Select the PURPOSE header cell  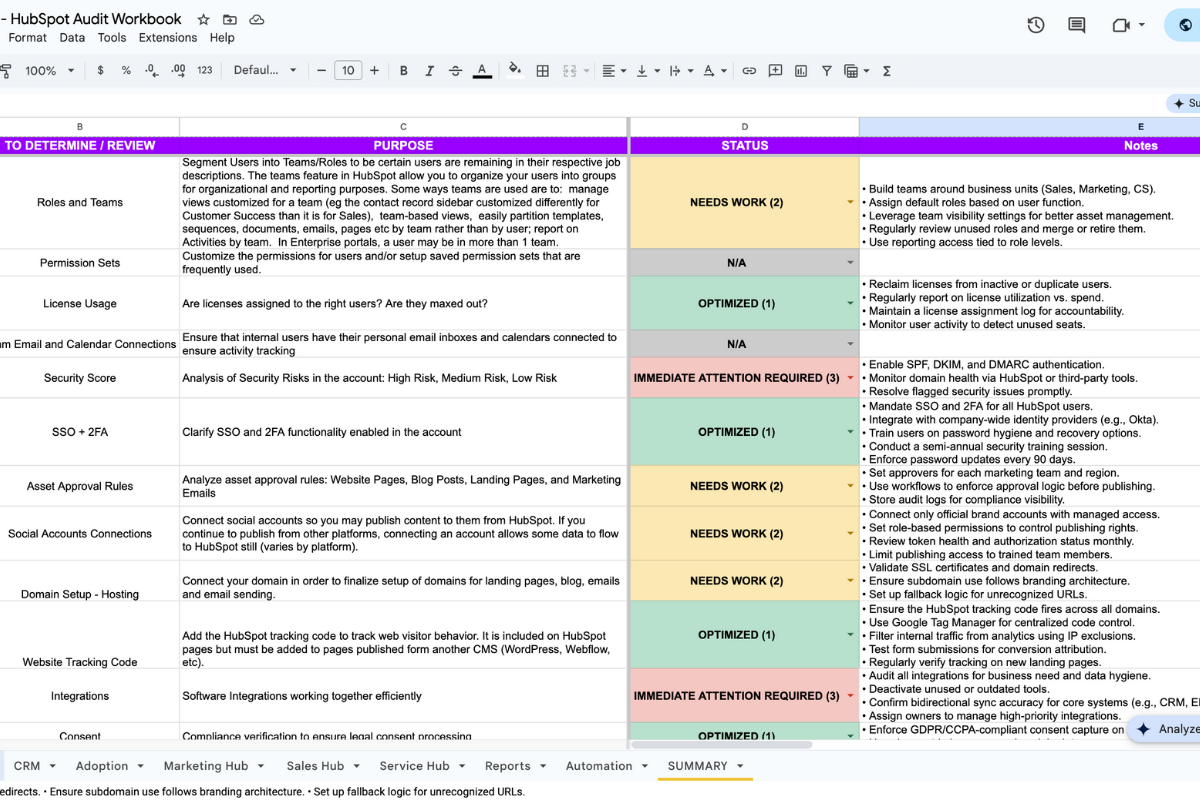pos(403,146)
